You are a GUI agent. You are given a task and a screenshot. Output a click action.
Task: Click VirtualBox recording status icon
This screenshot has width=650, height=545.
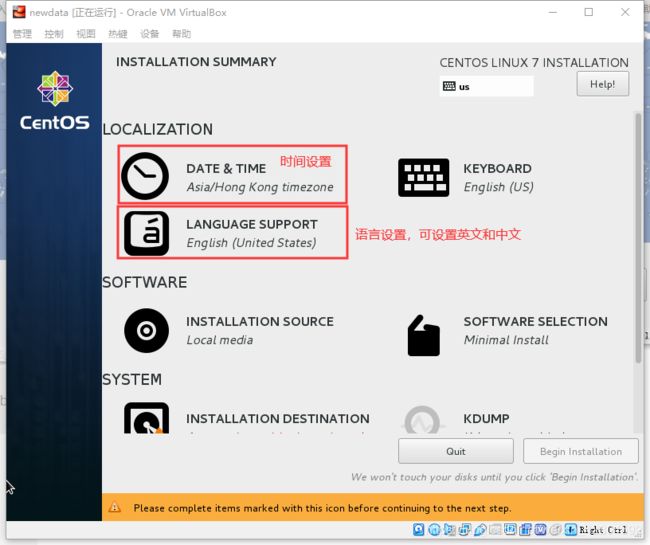526,530
